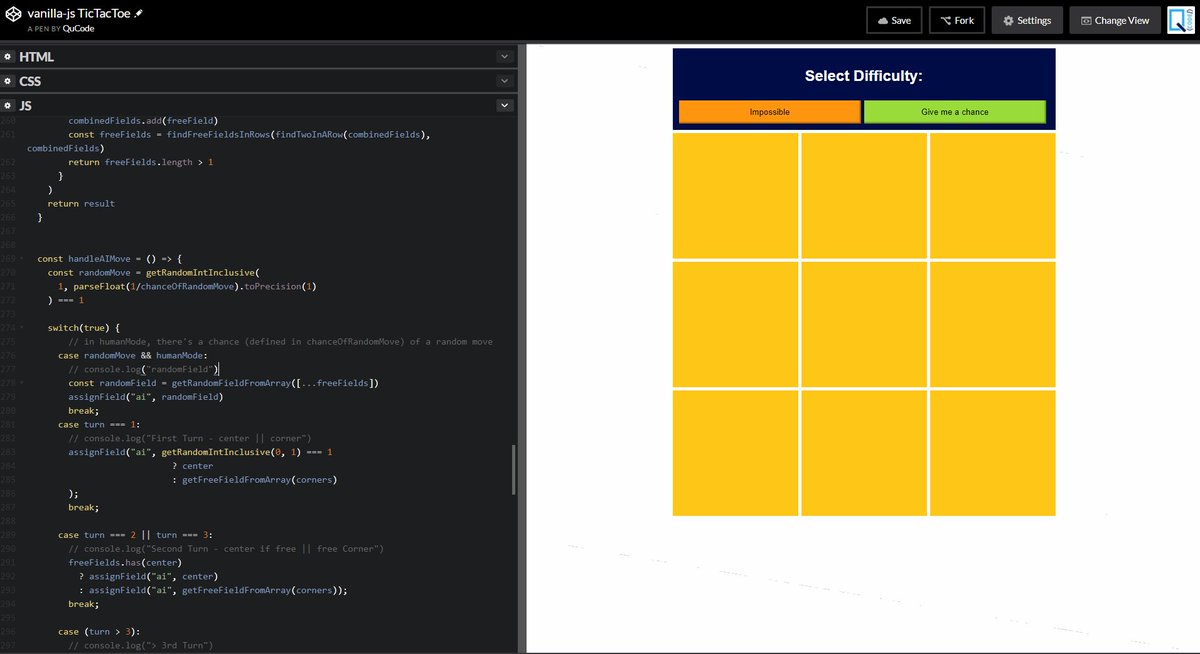Click the 'Second Turn - center if free' comment
1200x654 pixels.
[x=226, y=548]
